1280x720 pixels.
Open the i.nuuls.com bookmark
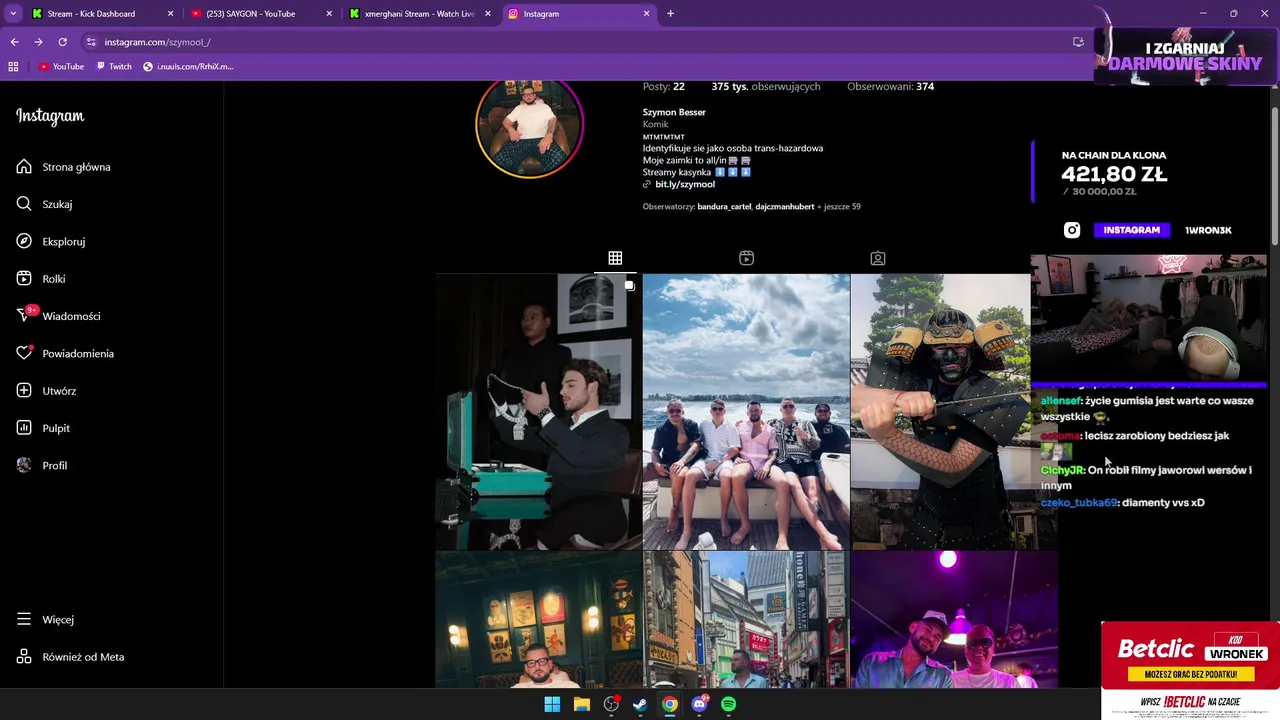tap(188, 66)
